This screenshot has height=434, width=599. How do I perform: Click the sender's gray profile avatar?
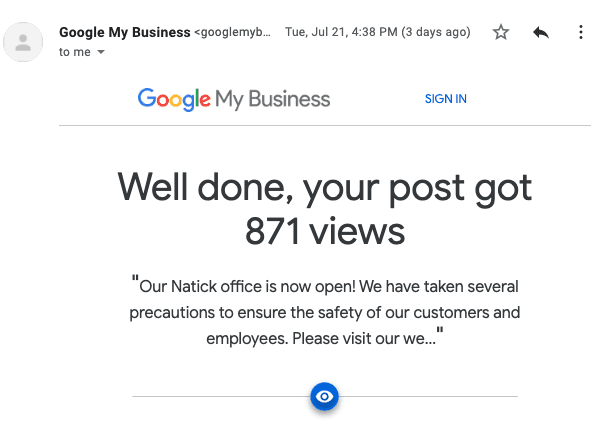(x=23, y=42)
